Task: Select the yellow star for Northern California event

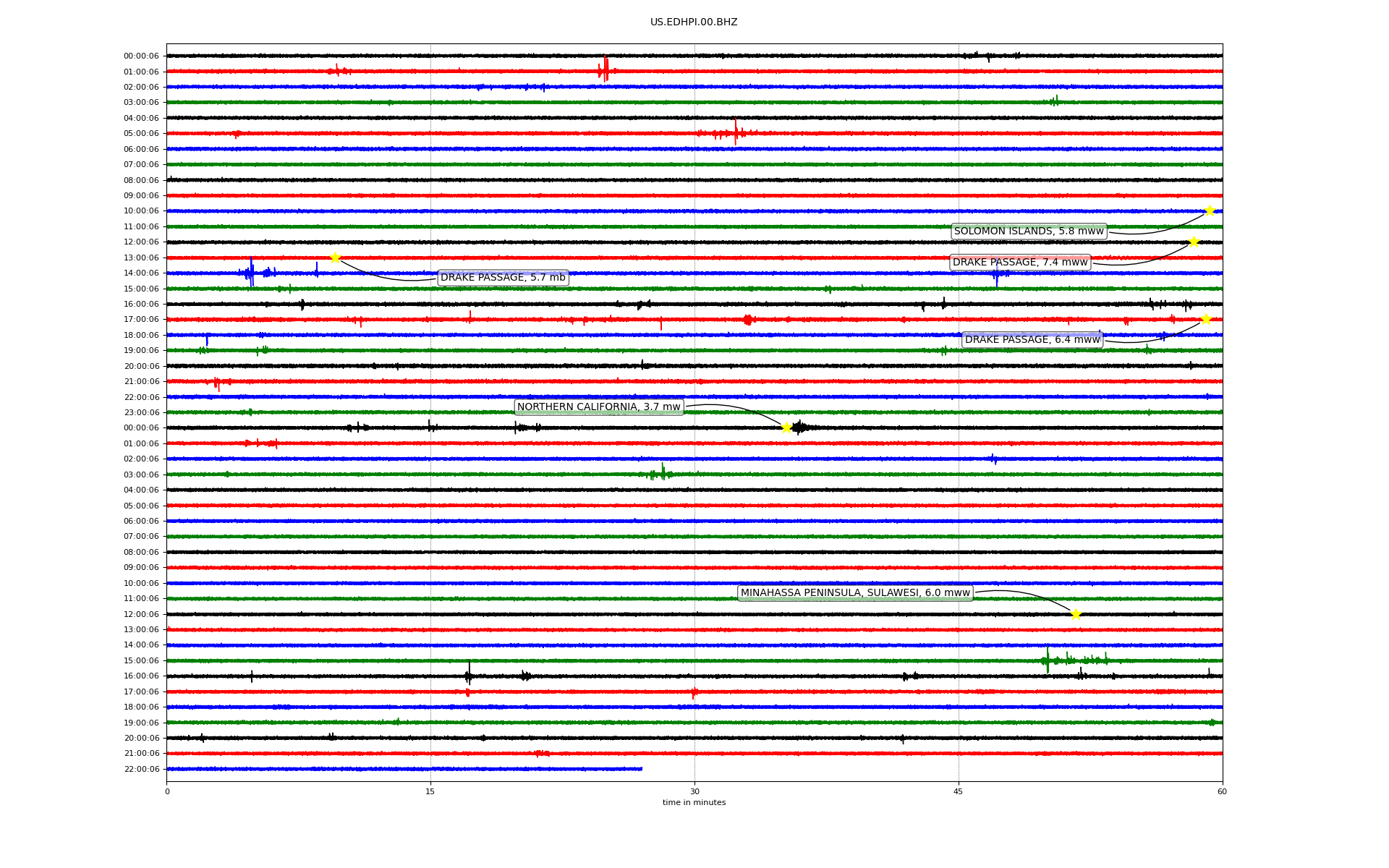Action: tap(786, 427)
